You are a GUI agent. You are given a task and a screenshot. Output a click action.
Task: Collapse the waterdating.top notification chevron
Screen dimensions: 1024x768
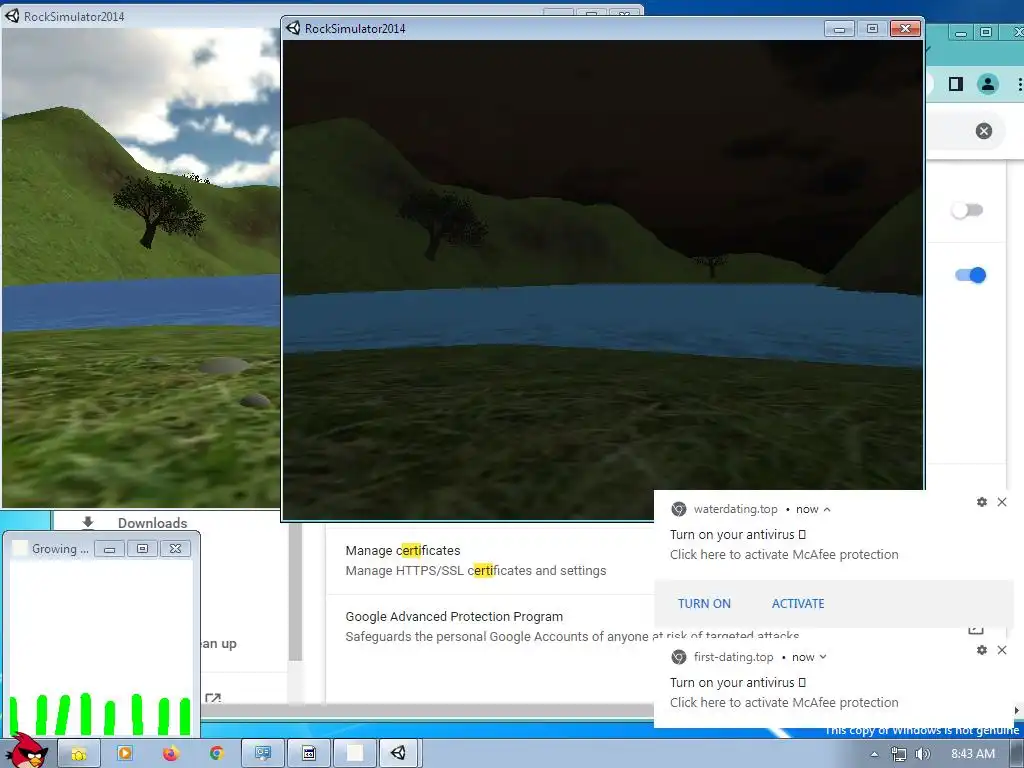point(827,509)
